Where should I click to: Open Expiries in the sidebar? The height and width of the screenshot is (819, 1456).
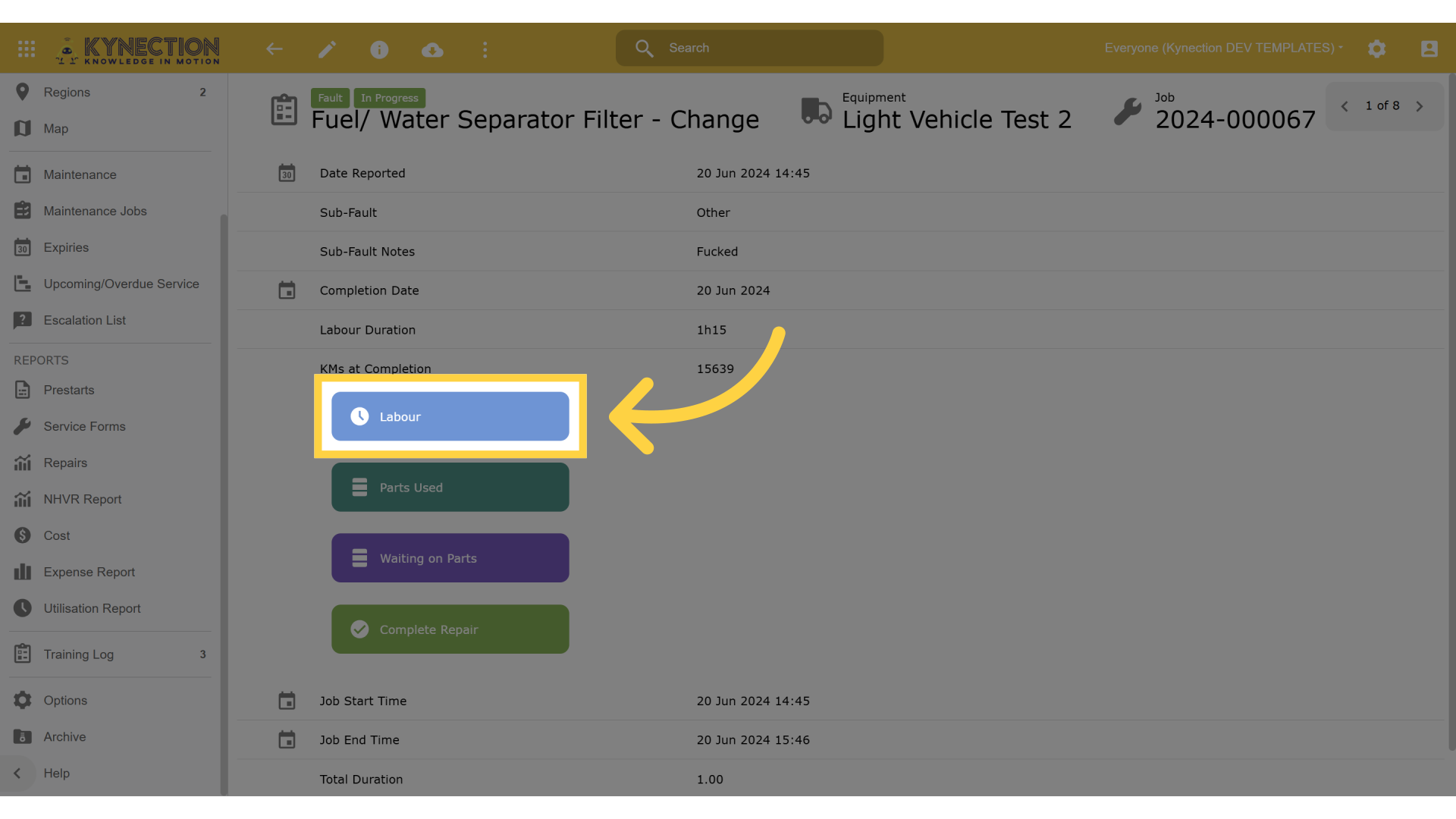coord(110,247)
